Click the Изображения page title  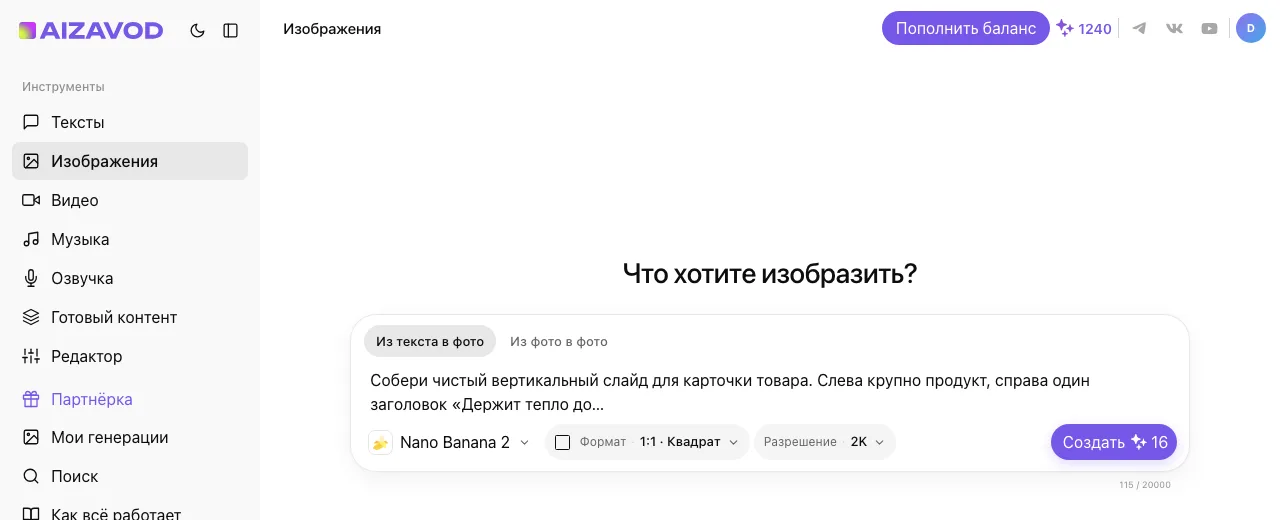[x=332, y=29]
